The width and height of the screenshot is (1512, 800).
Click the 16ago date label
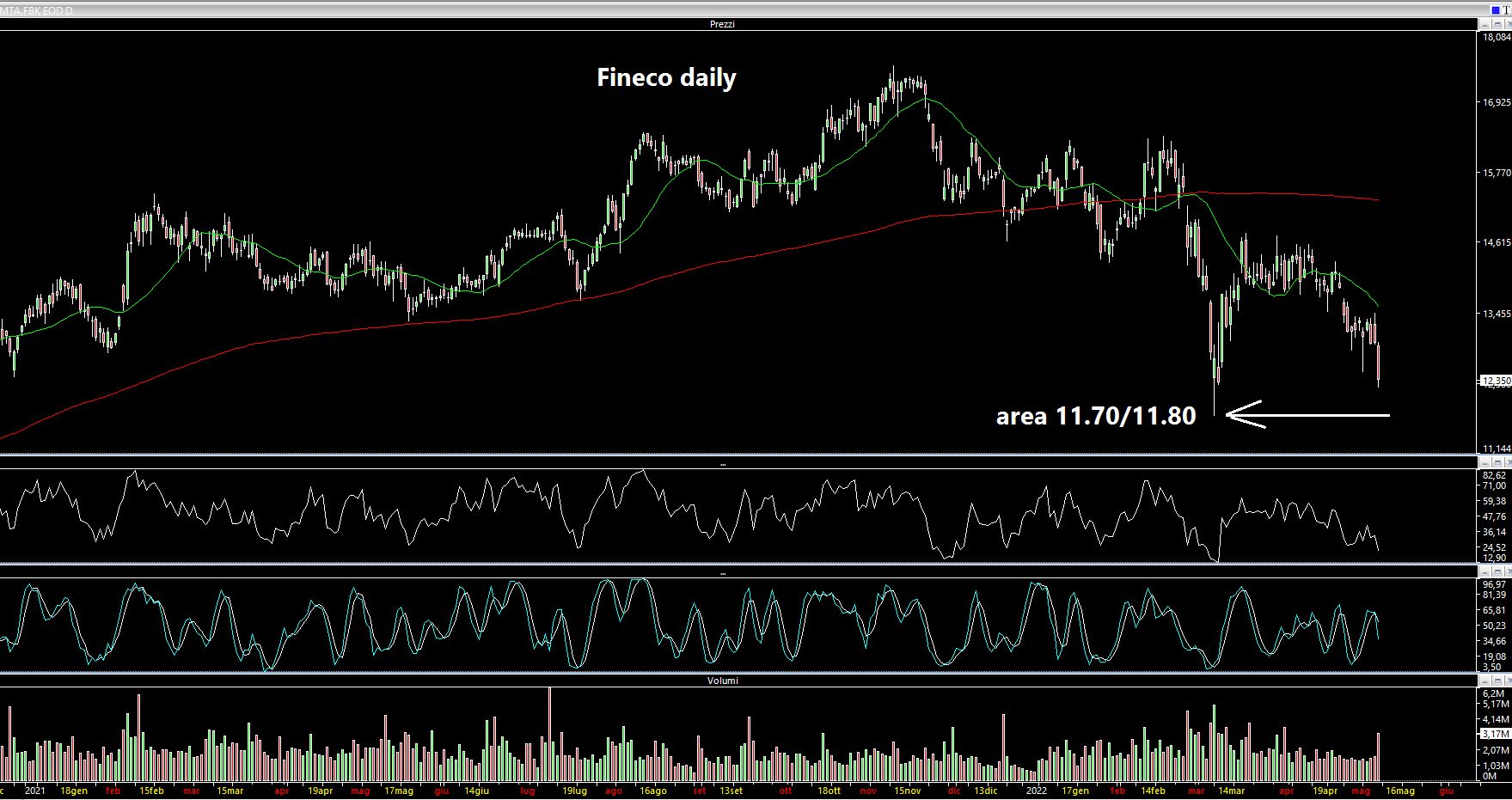(653, 790)
